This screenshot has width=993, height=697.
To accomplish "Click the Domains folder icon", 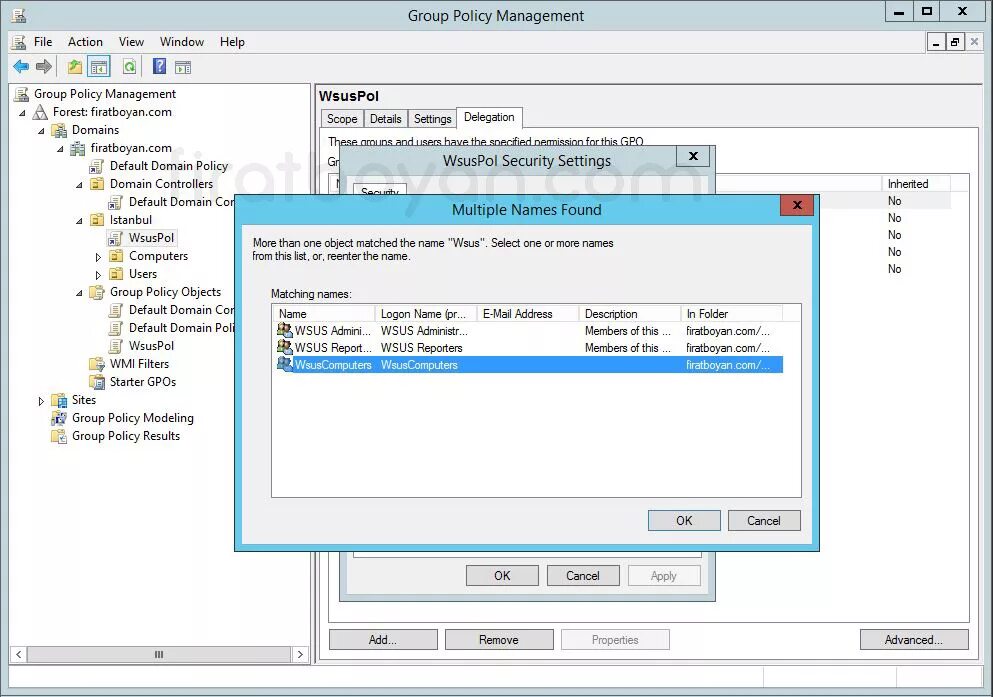I will pyautogui.click(x=60, y=130).
